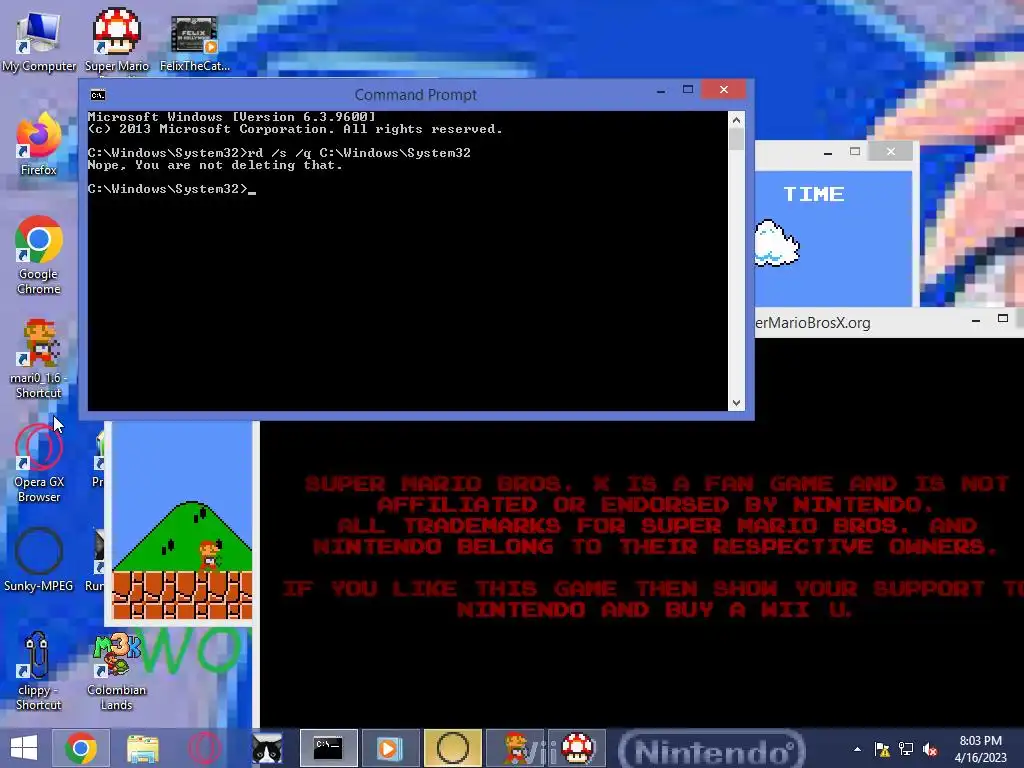
Task: Maximize the Command Prompt window
Action: (x=688, y=89)
